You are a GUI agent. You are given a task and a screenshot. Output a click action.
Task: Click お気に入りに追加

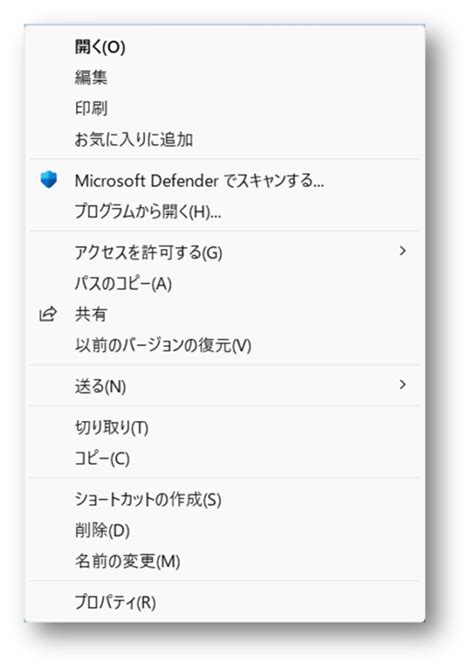pyautogui.click(x=225, y=140)
